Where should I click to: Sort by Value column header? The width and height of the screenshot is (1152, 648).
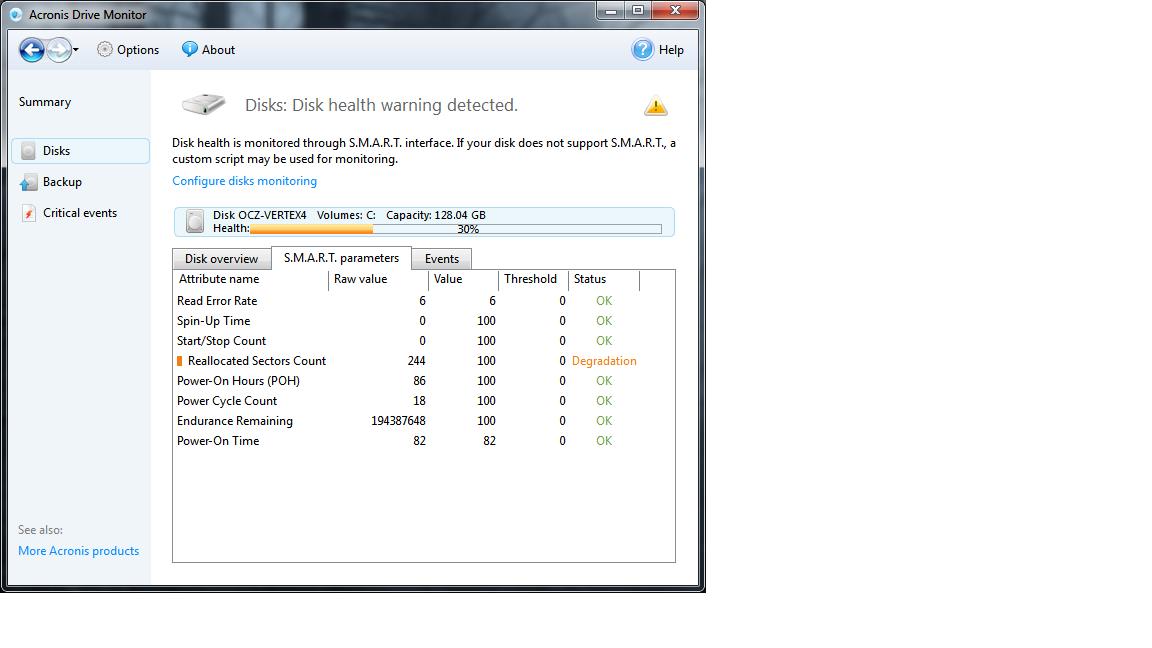pyautogui.click(x=464, y=280)
